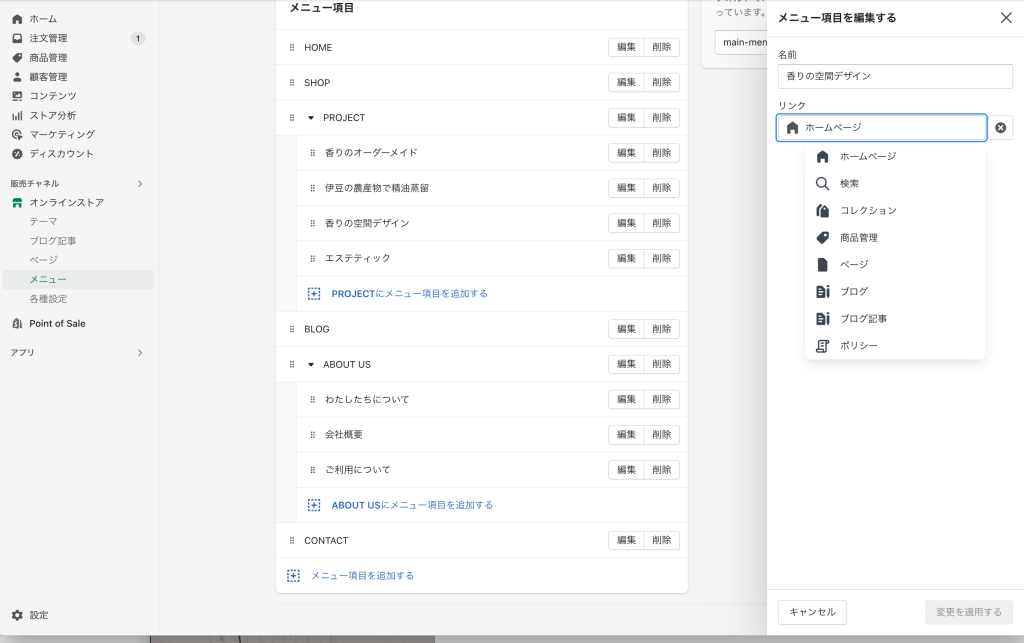Click 削除 for the BLOG row
The width and height of the screenshot is (1024, 643).
tap(662, 329)
